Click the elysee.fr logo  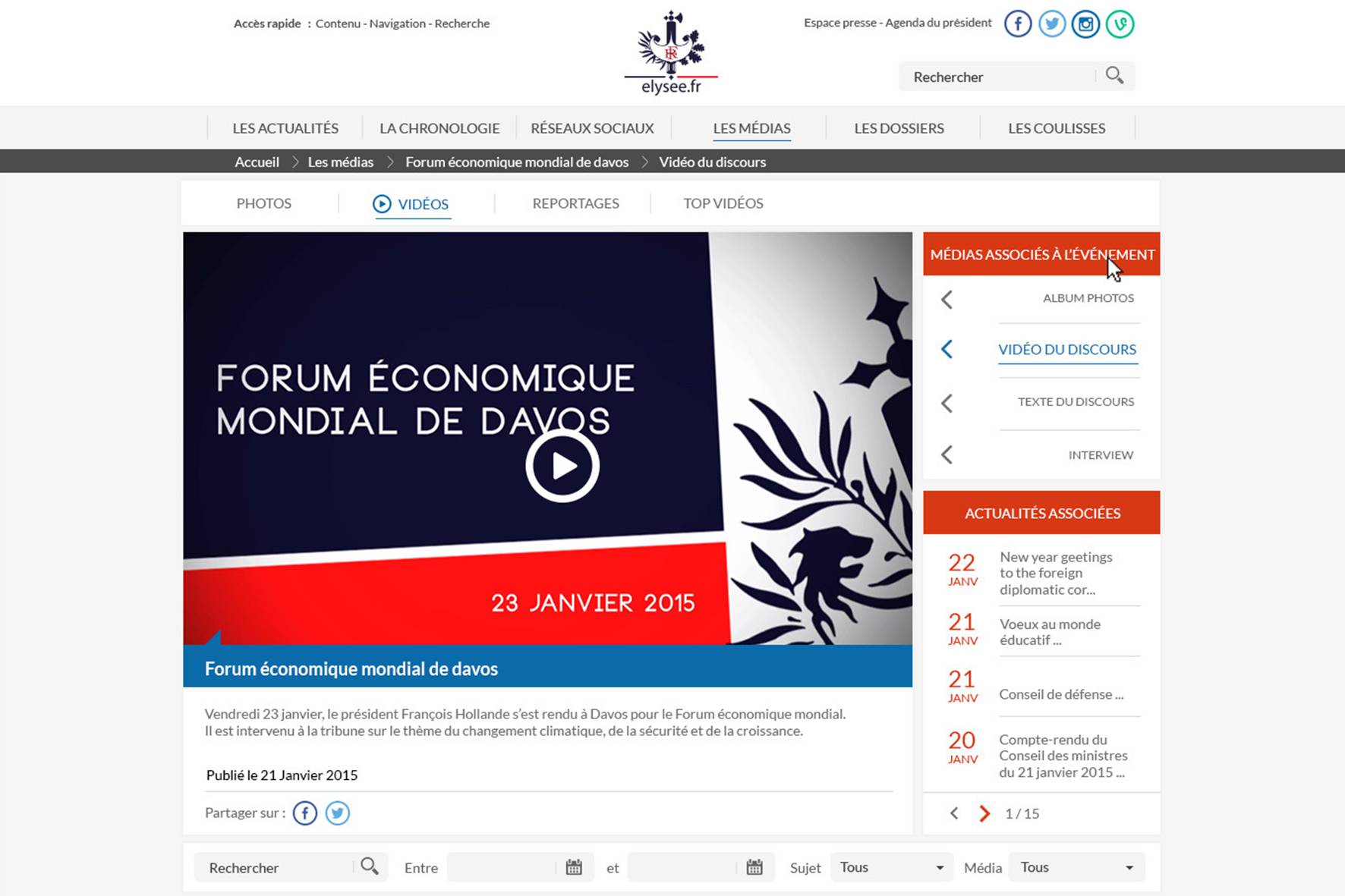pyautogui.click(x=671, y=53)
